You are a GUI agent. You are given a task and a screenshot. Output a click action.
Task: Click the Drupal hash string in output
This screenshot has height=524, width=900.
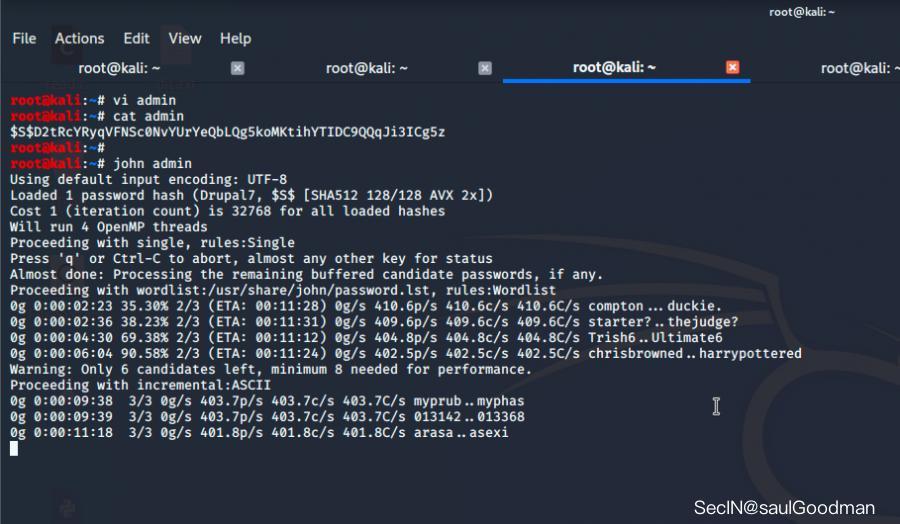227,132
